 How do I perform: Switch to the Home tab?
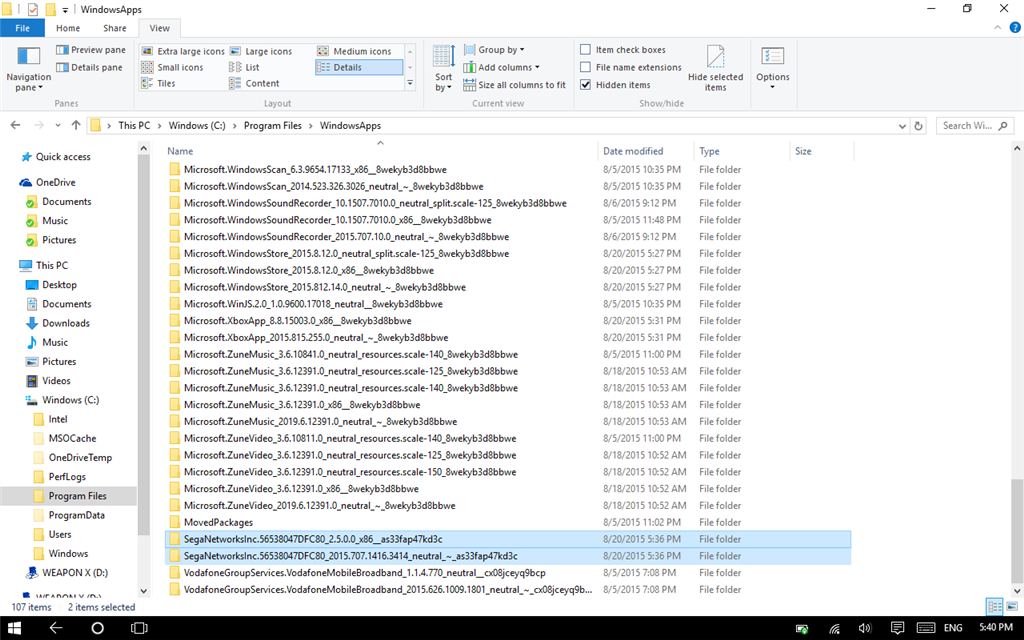pos(68,28)
